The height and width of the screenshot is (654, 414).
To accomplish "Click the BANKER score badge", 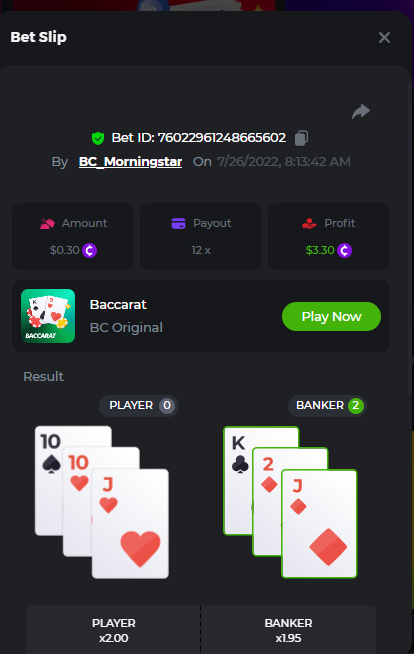I will pyautogui.click(x=356, y=405).
